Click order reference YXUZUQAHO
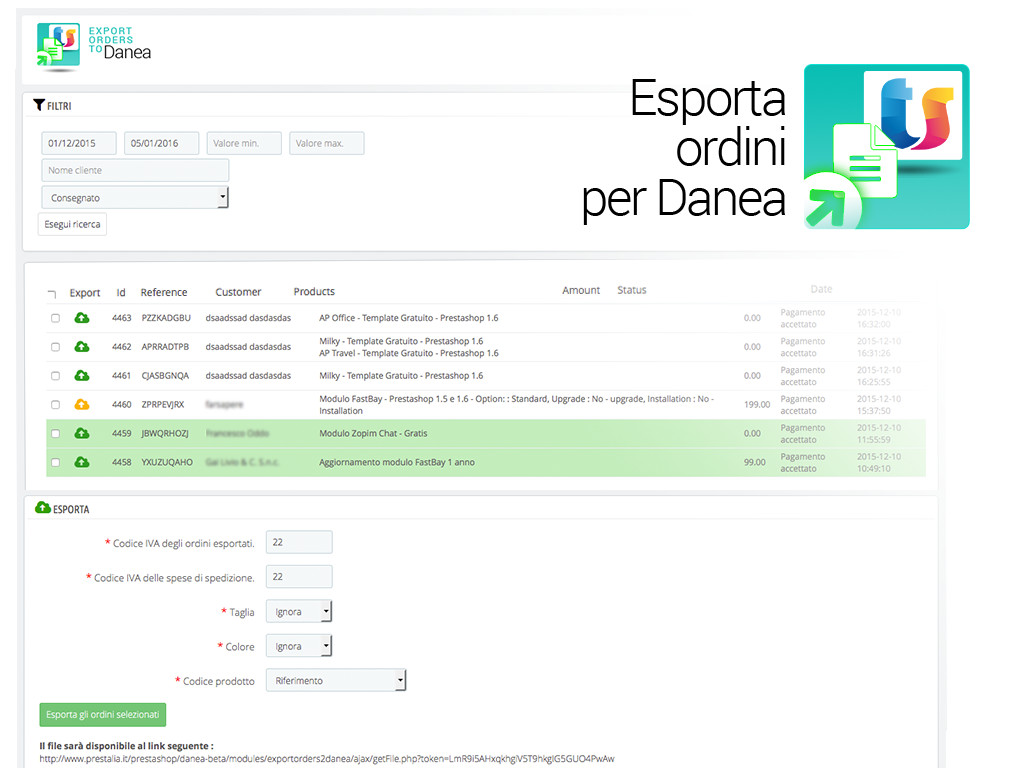This screenshot has width=1024, height=768. (x=167, y=462)
